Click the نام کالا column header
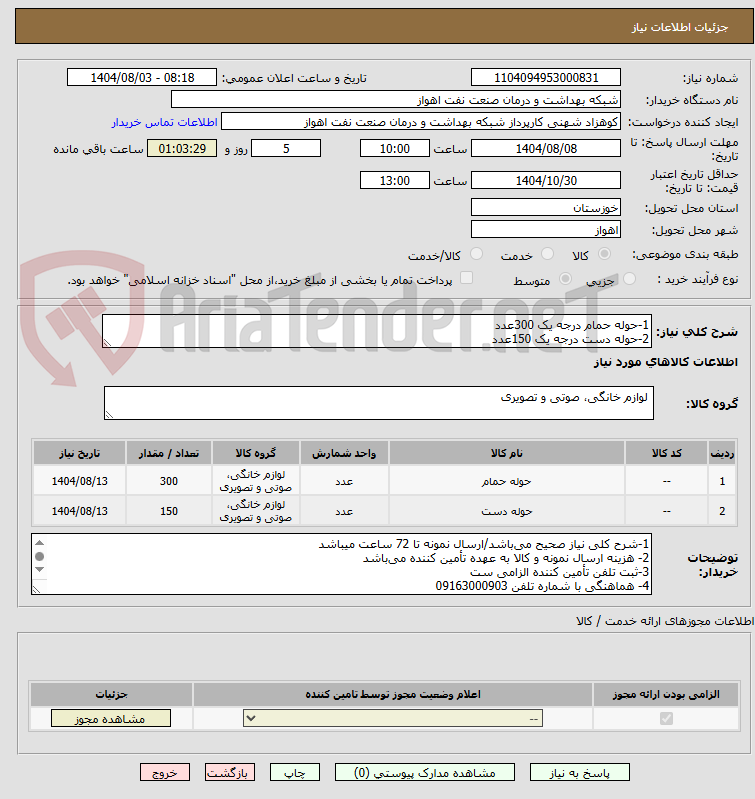The image size is (755, 799). click(x=506, y=453)
